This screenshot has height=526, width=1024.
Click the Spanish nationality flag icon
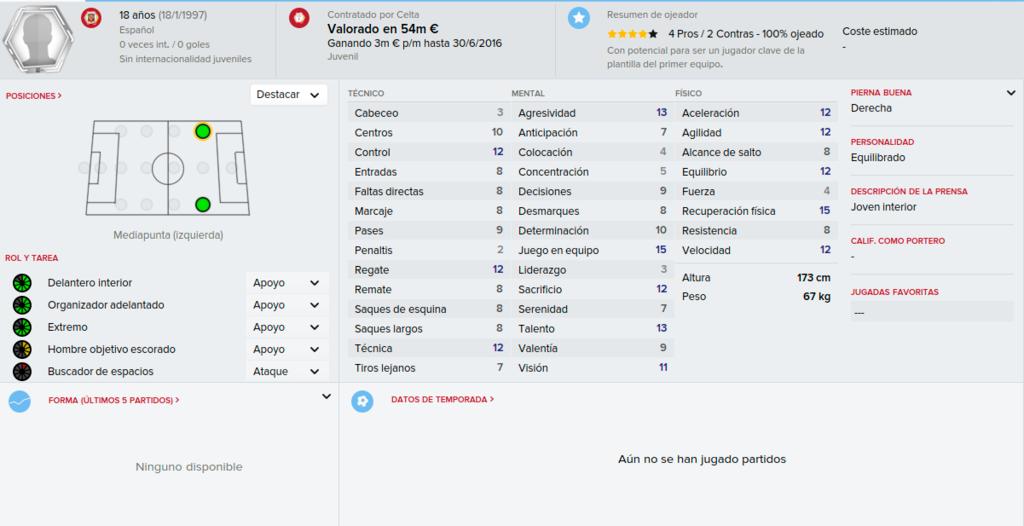91,18
